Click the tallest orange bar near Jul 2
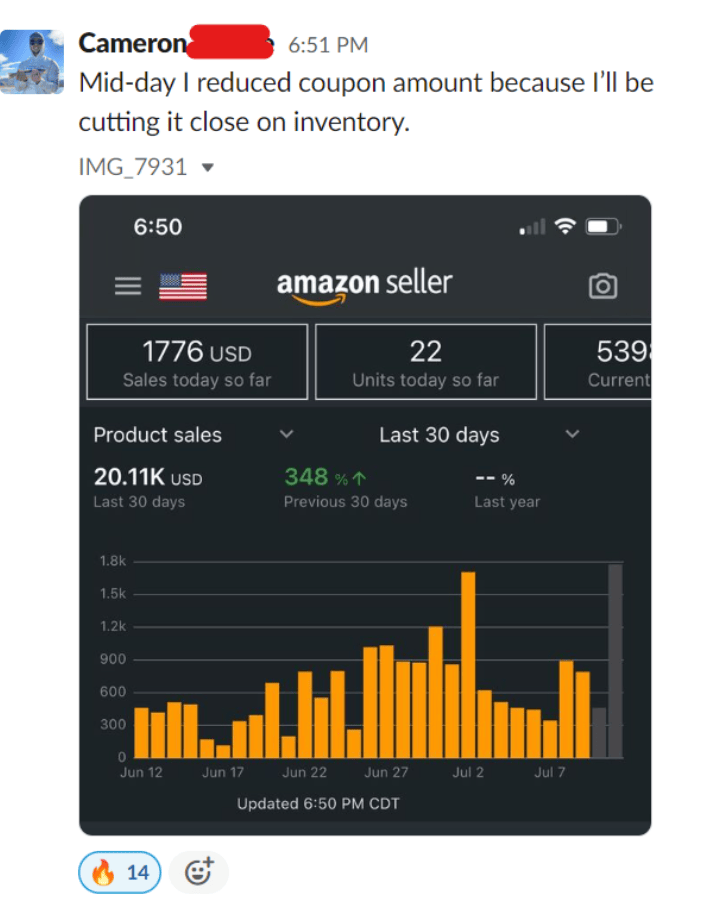The image size is (705, 906). point(468,664)
